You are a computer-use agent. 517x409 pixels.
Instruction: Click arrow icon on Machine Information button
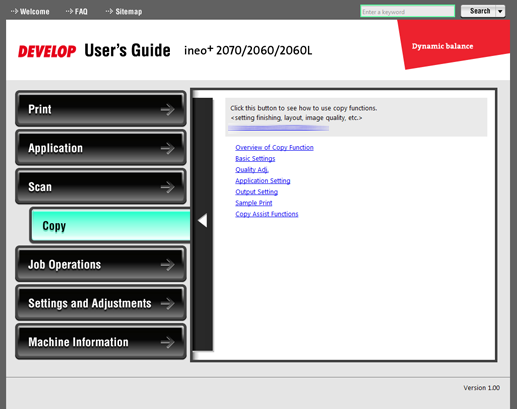click(167, 342)
